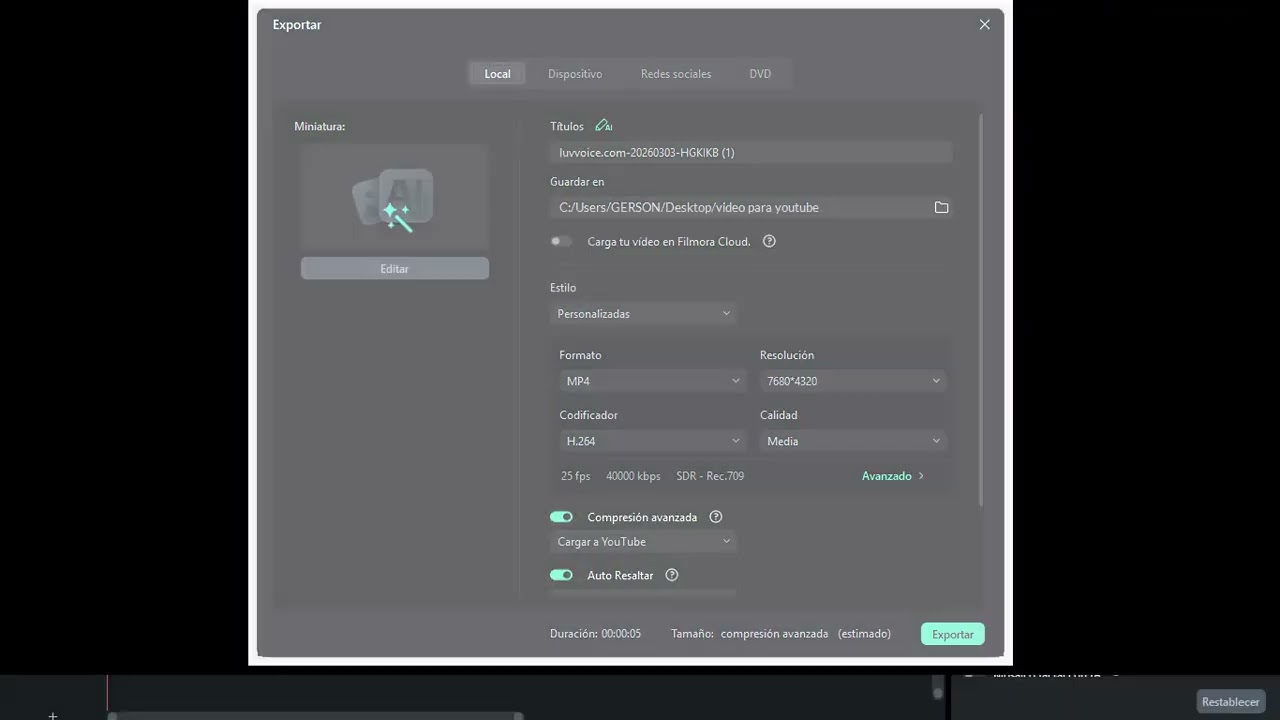Switch to the Dispositivo tab

tap(575, 74)
